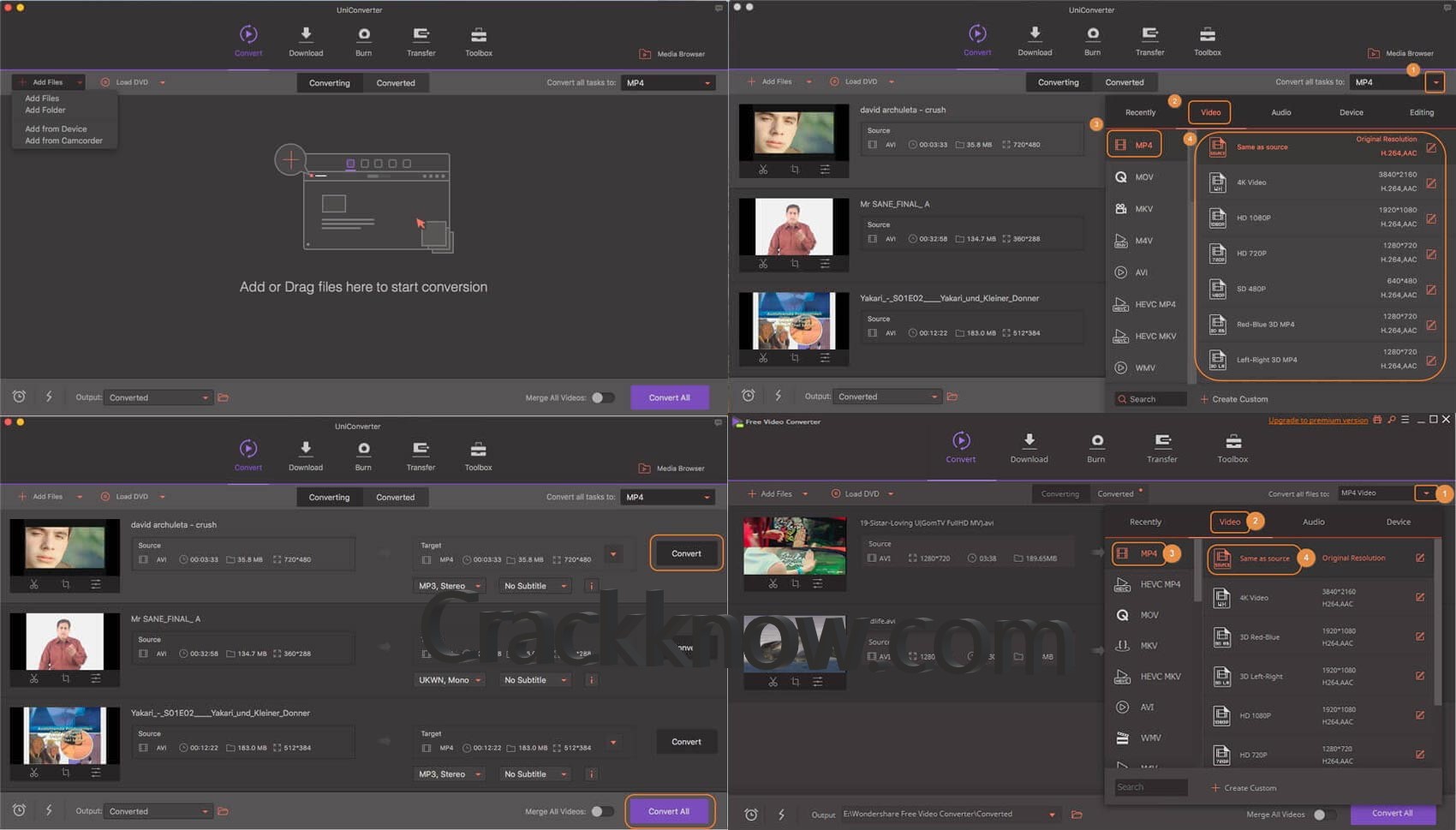Open the MP4 format dropdown in empty UniConverter window

coord(668,83)
